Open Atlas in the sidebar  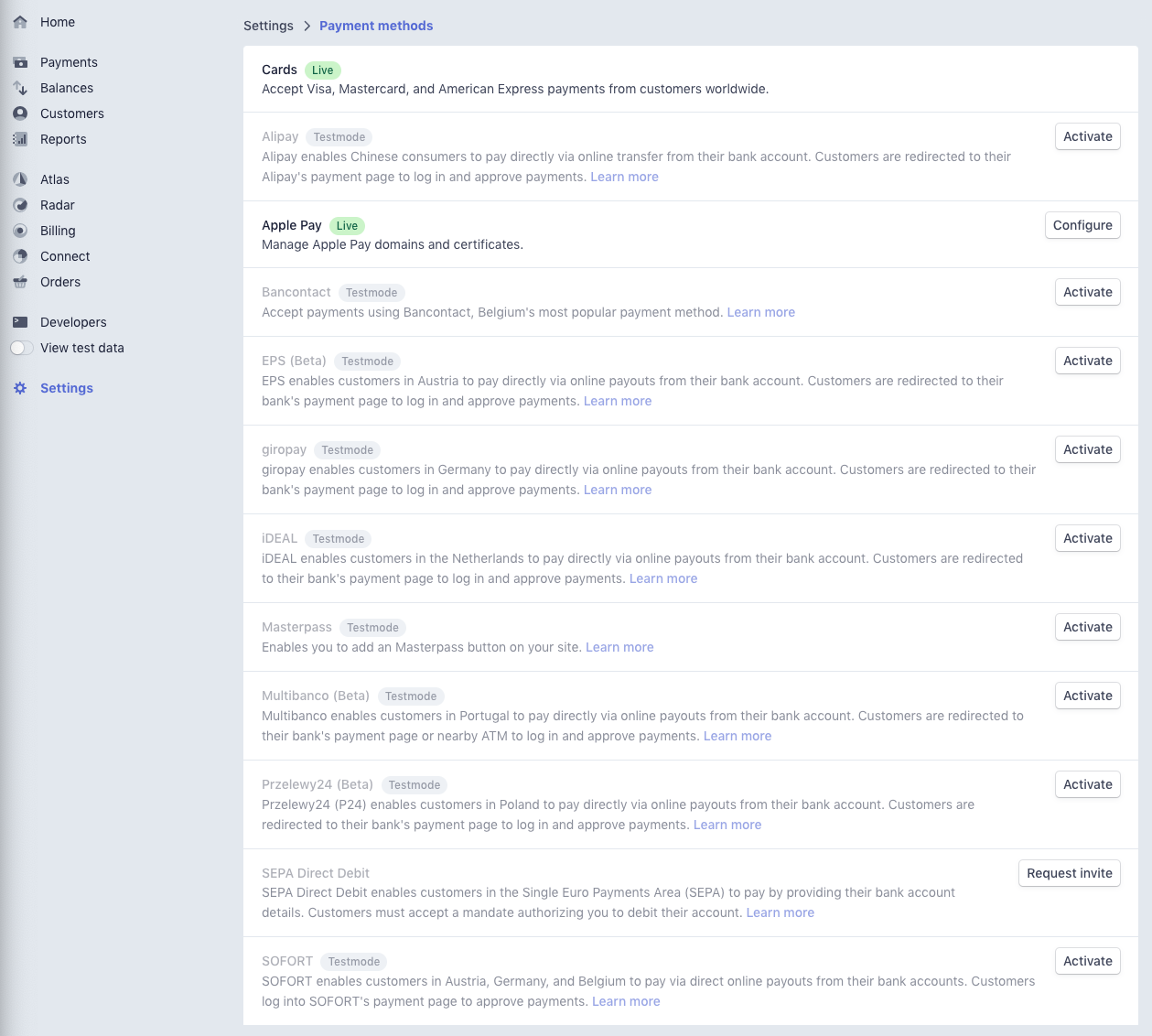coord(55,179)
